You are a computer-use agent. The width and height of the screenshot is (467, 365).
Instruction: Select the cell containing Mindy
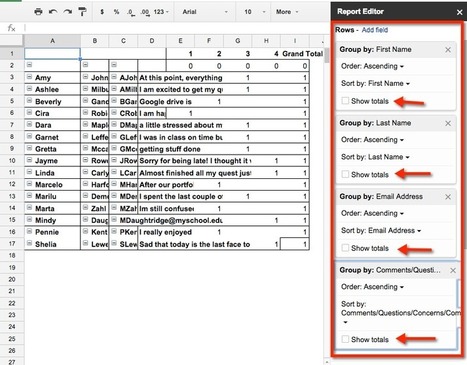pos(52,220)
